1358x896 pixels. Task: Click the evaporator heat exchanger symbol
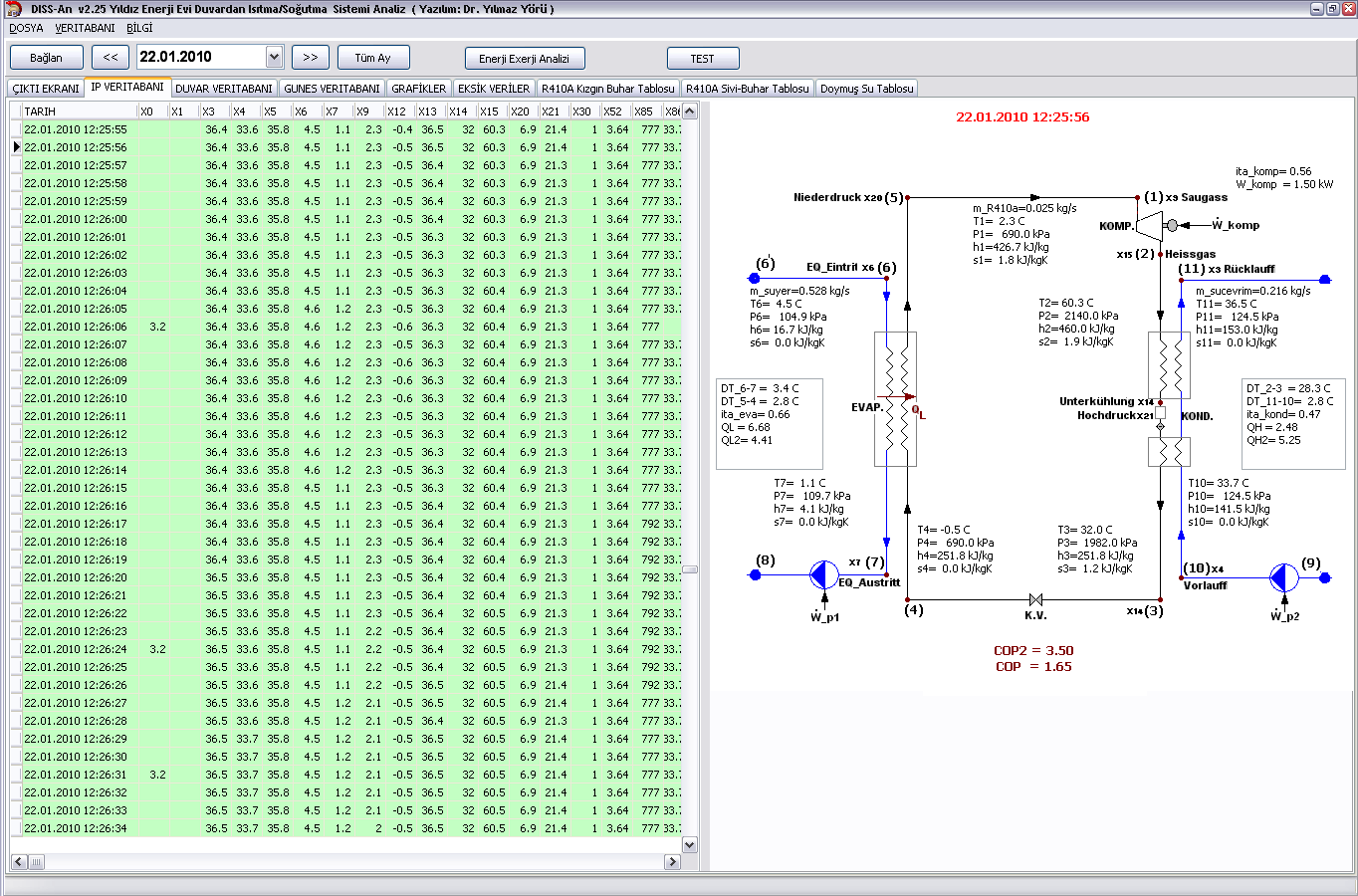click(895, 399)
